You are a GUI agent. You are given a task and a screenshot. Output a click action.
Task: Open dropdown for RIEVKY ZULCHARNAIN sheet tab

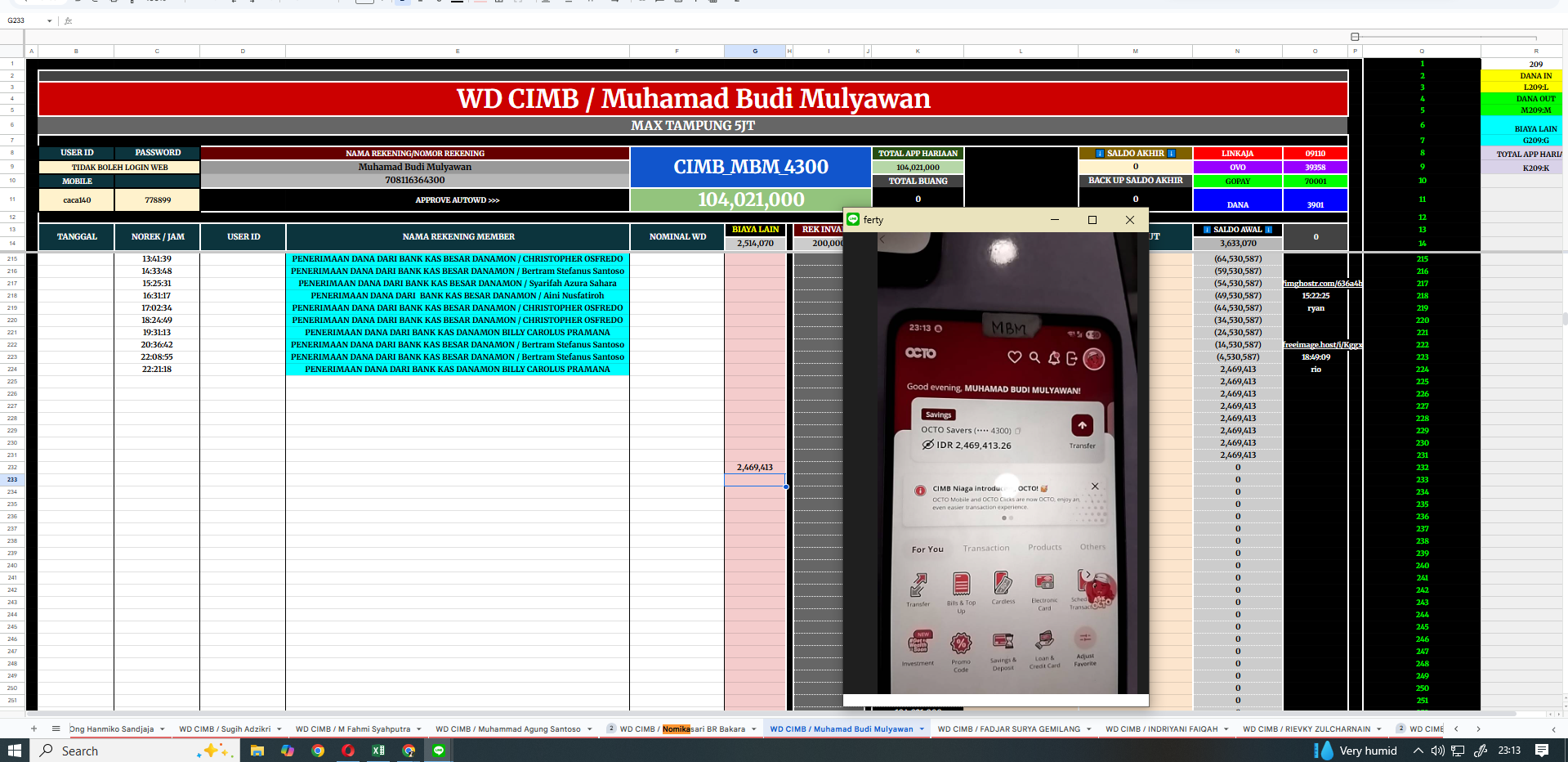pos(1379,729)
